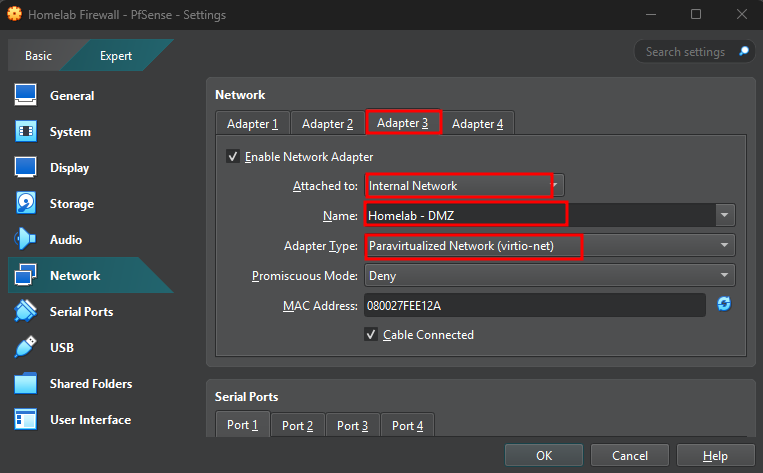The height and width of the screenshot is (473, 763).
Task: Click the Cancel button
Action: coord(630,455)
